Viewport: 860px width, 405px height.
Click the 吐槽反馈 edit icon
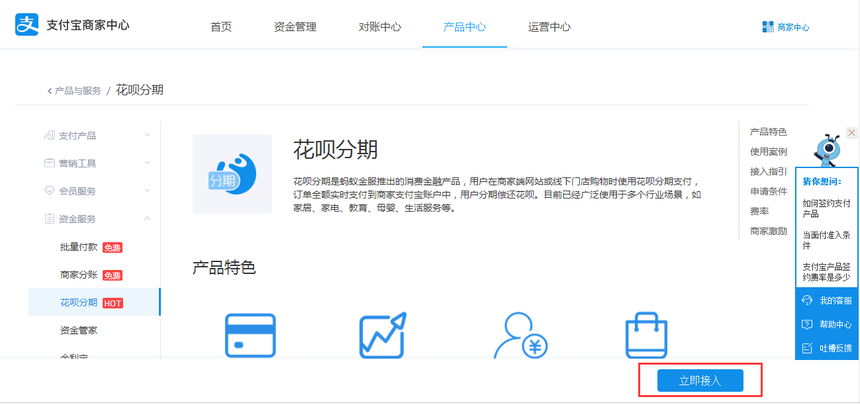click(807, 347)
